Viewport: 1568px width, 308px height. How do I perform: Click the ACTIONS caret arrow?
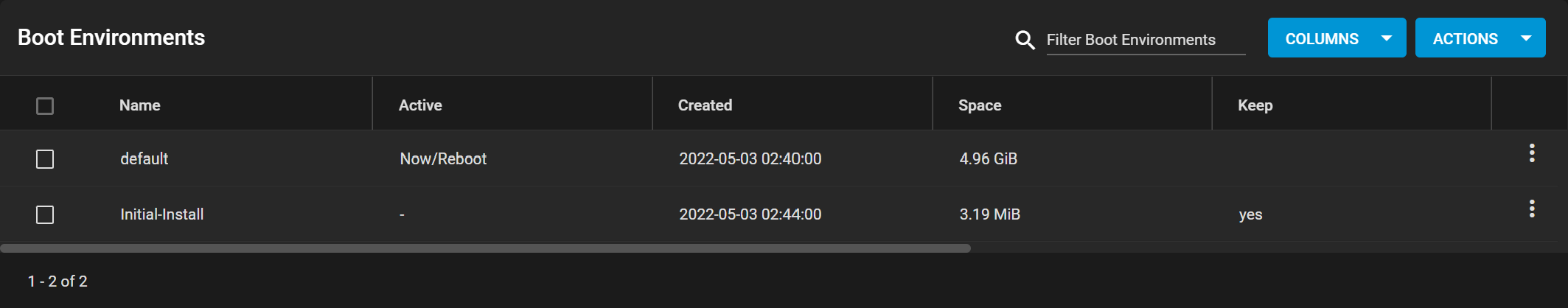click(1526, 38)
